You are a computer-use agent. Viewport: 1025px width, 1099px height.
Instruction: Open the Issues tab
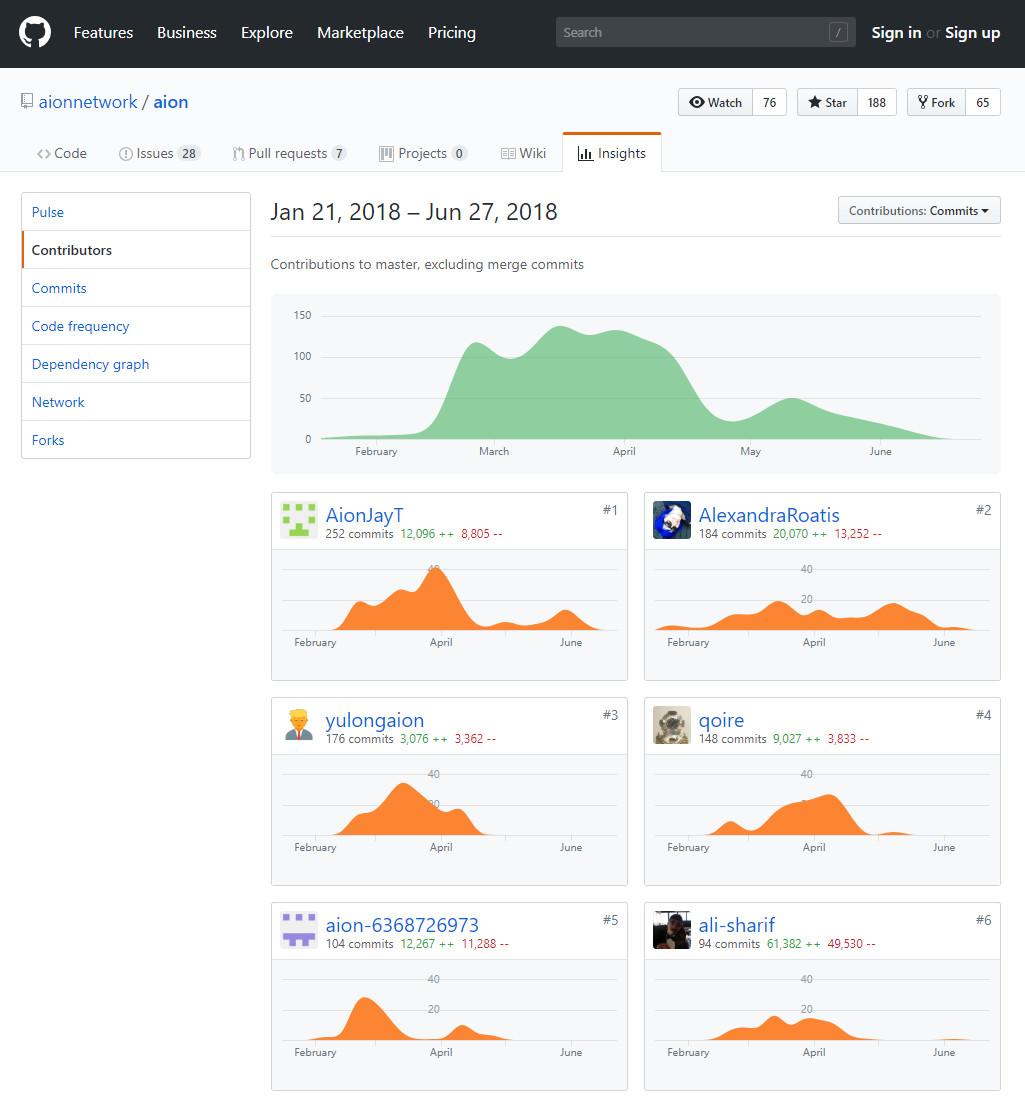(160, 153)
